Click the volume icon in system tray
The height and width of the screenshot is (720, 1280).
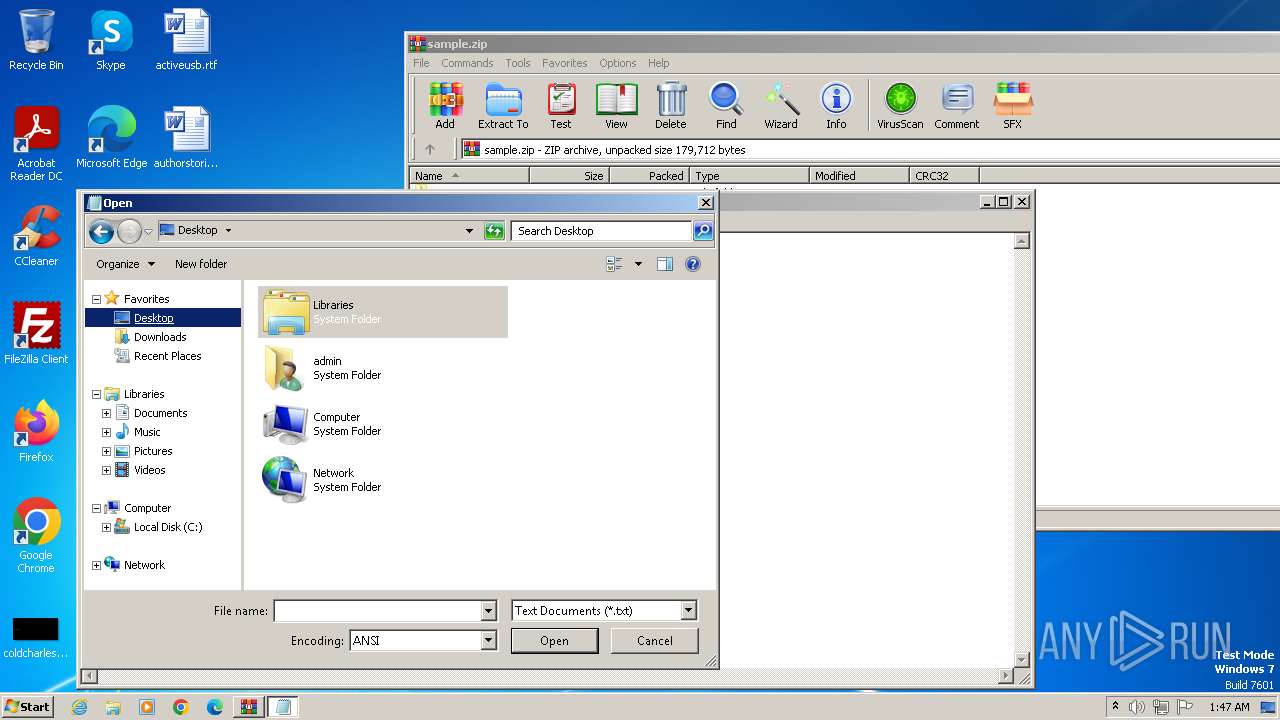pyautogui.click(x=1137, y=707)
